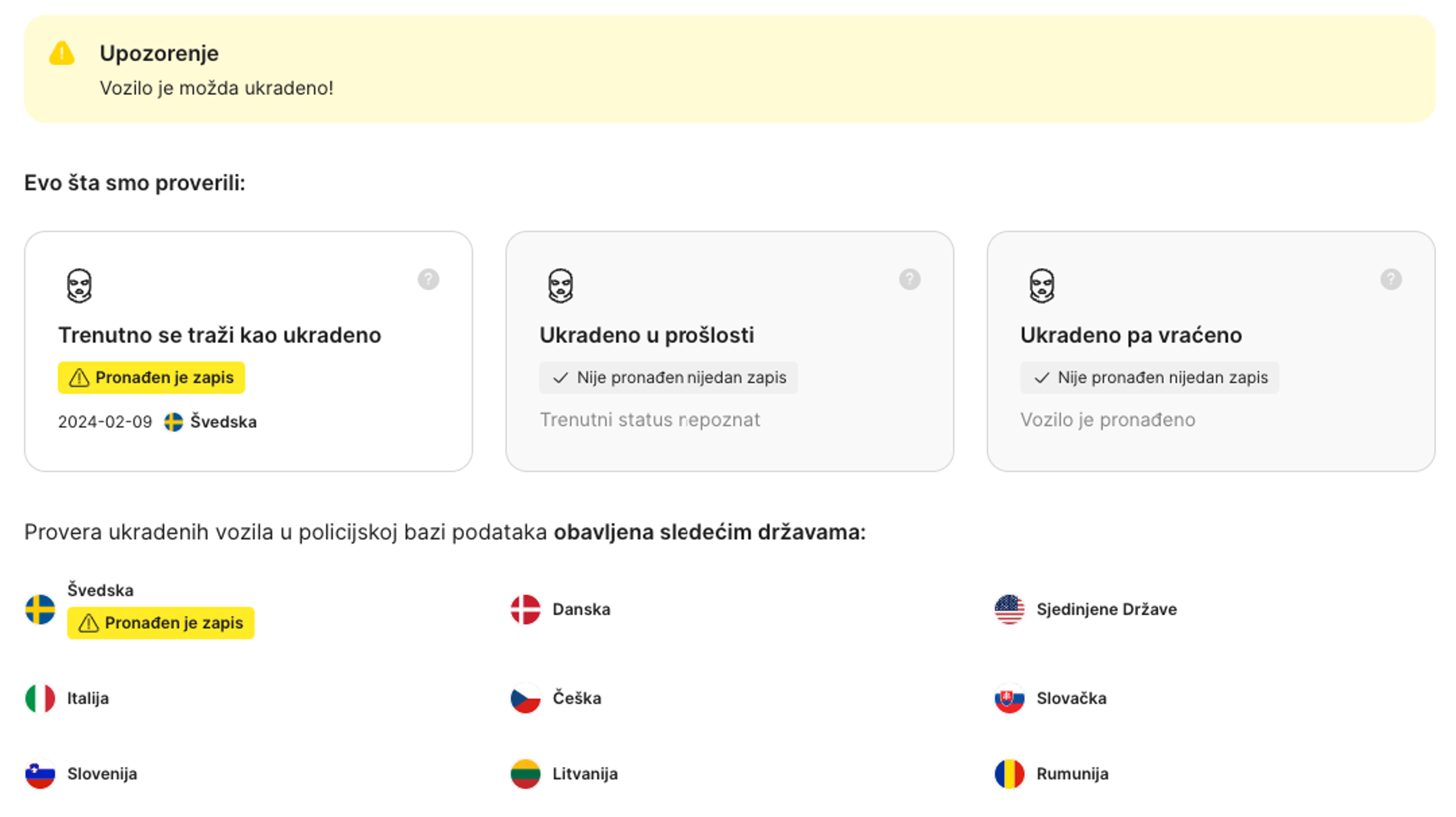Click balaclava icon in 'Trenutno se traži' card
The image size is (1456, 817).
[79, 286]
